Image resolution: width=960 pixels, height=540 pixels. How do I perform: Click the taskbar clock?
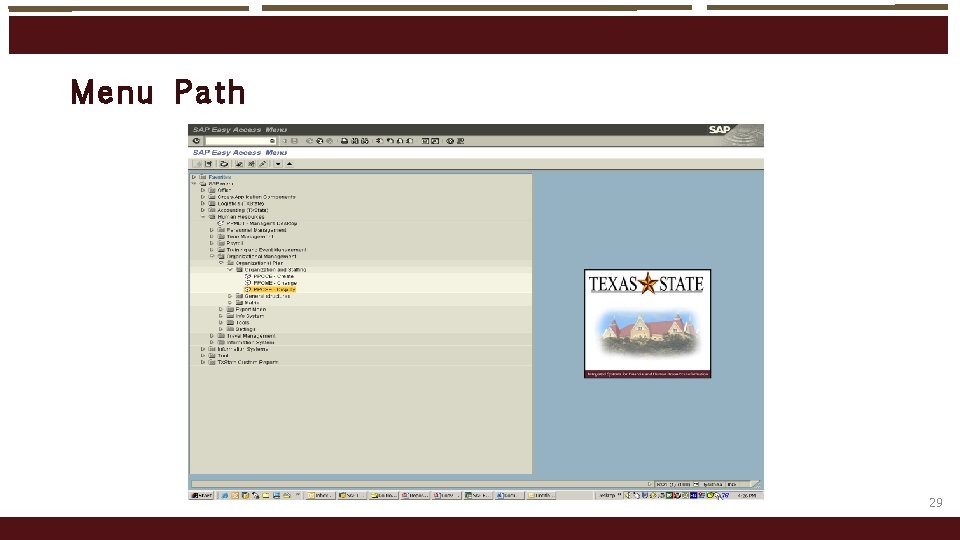[x=746, y=495]
